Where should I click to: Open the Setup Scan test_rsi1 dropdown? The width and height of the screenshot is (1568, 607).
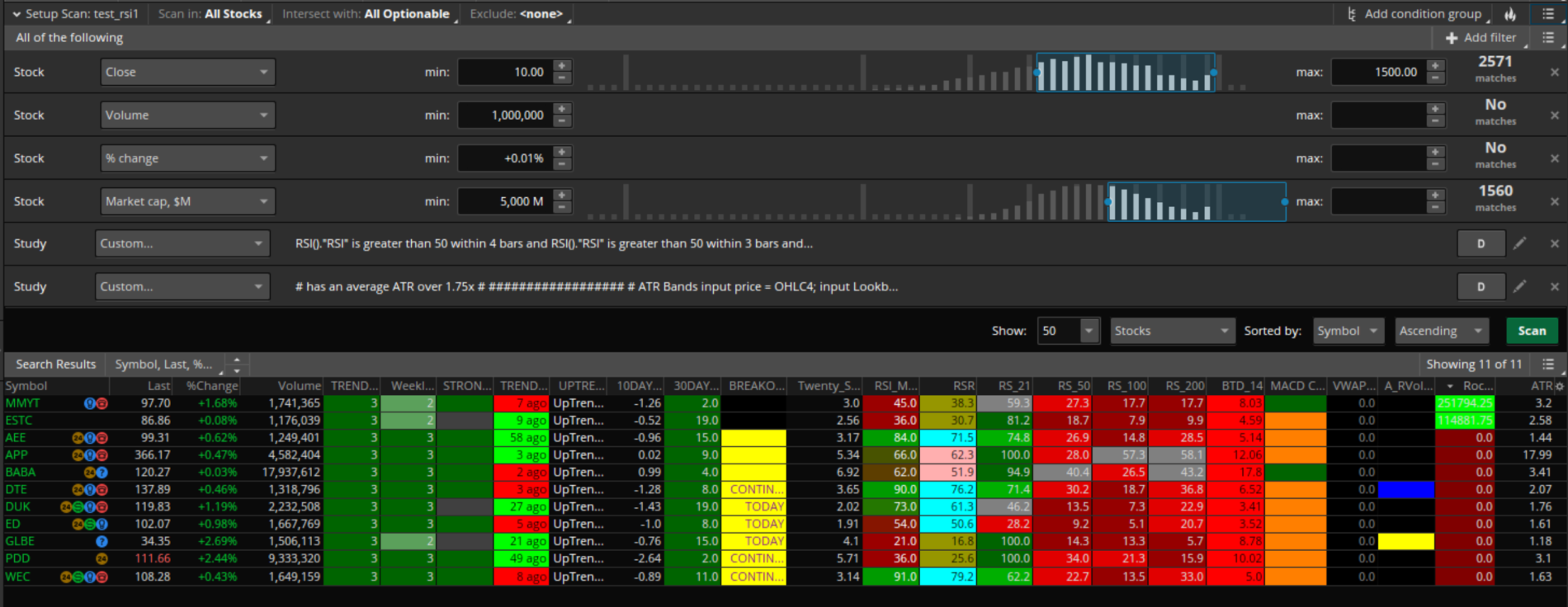75,14
